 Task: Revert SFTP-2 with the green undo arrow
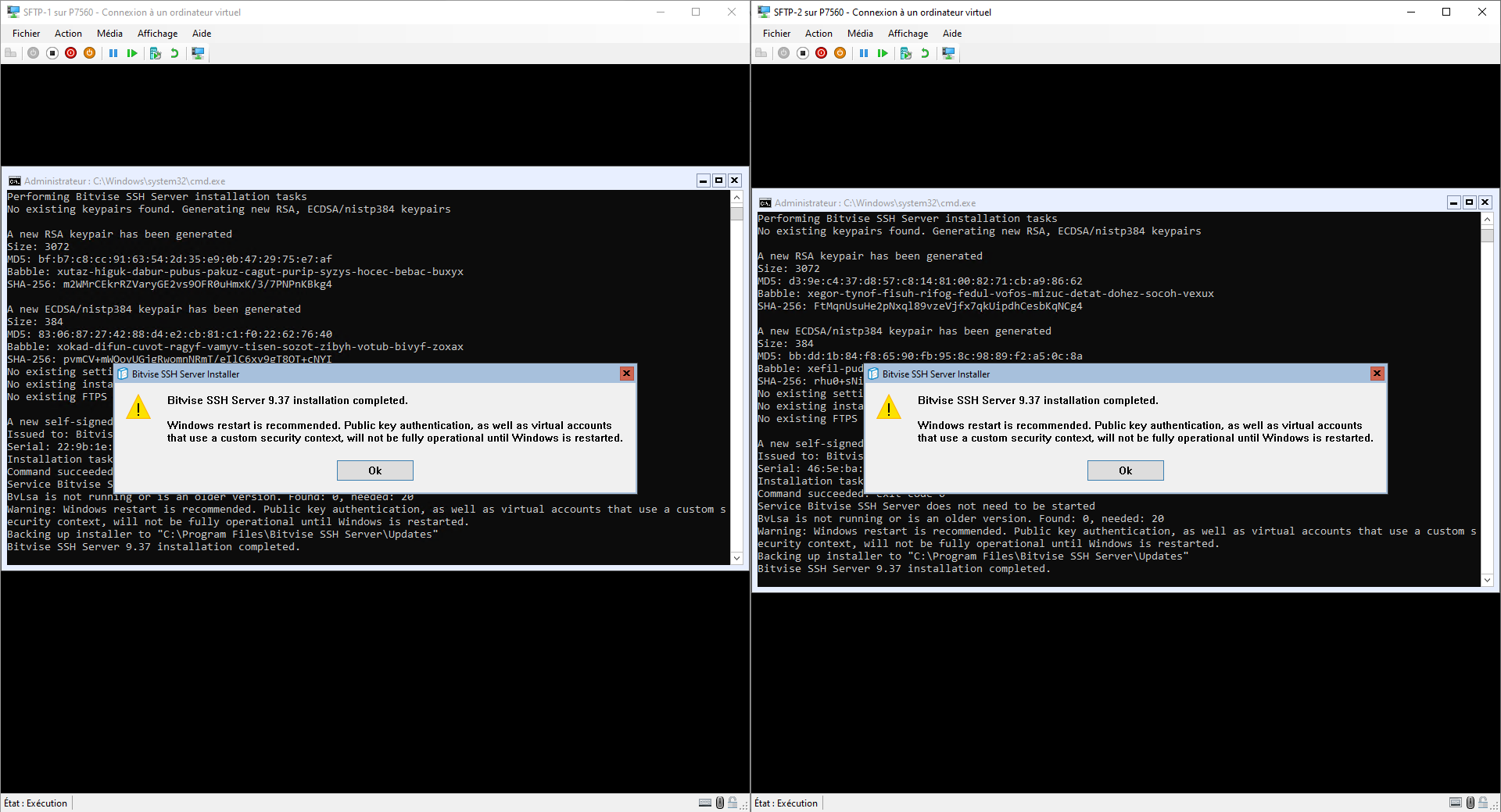point(925,53)
